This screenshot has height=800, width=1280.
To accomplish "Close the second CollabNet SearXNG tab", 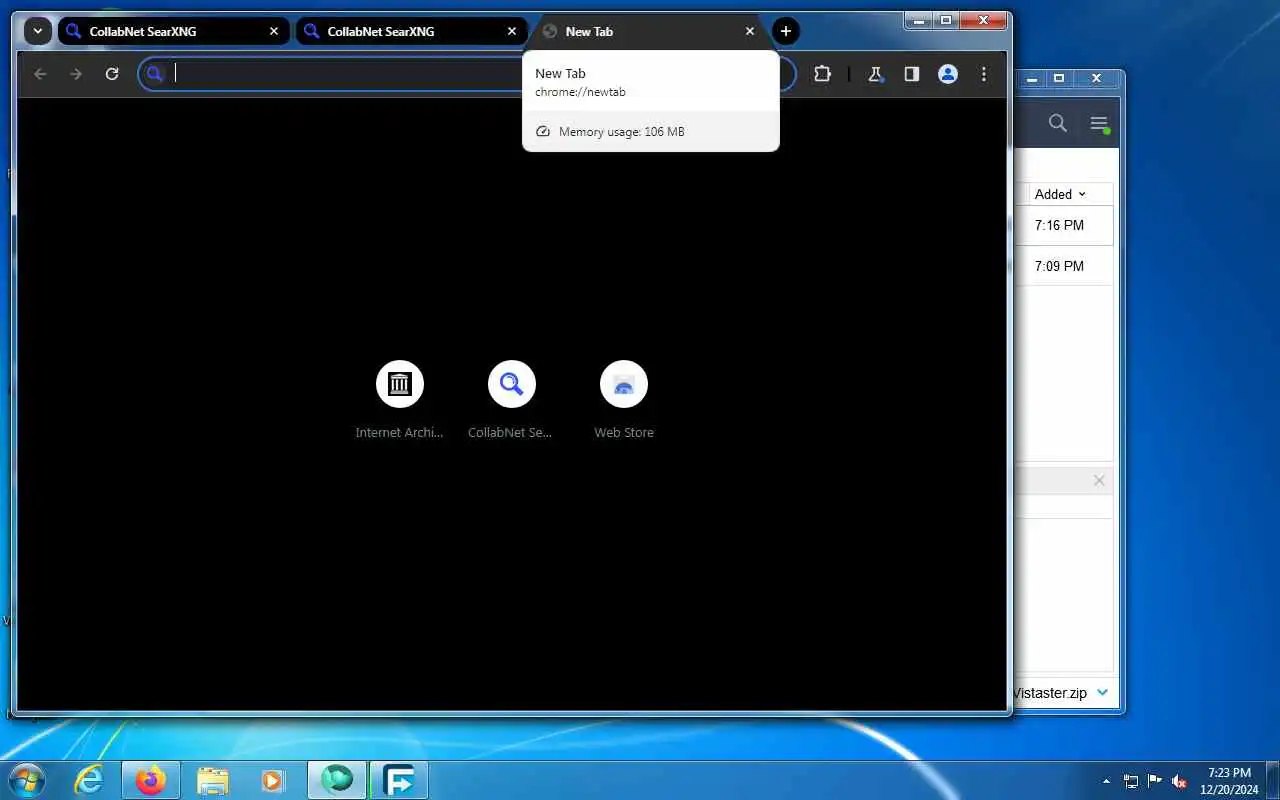I will coord(512,31).
